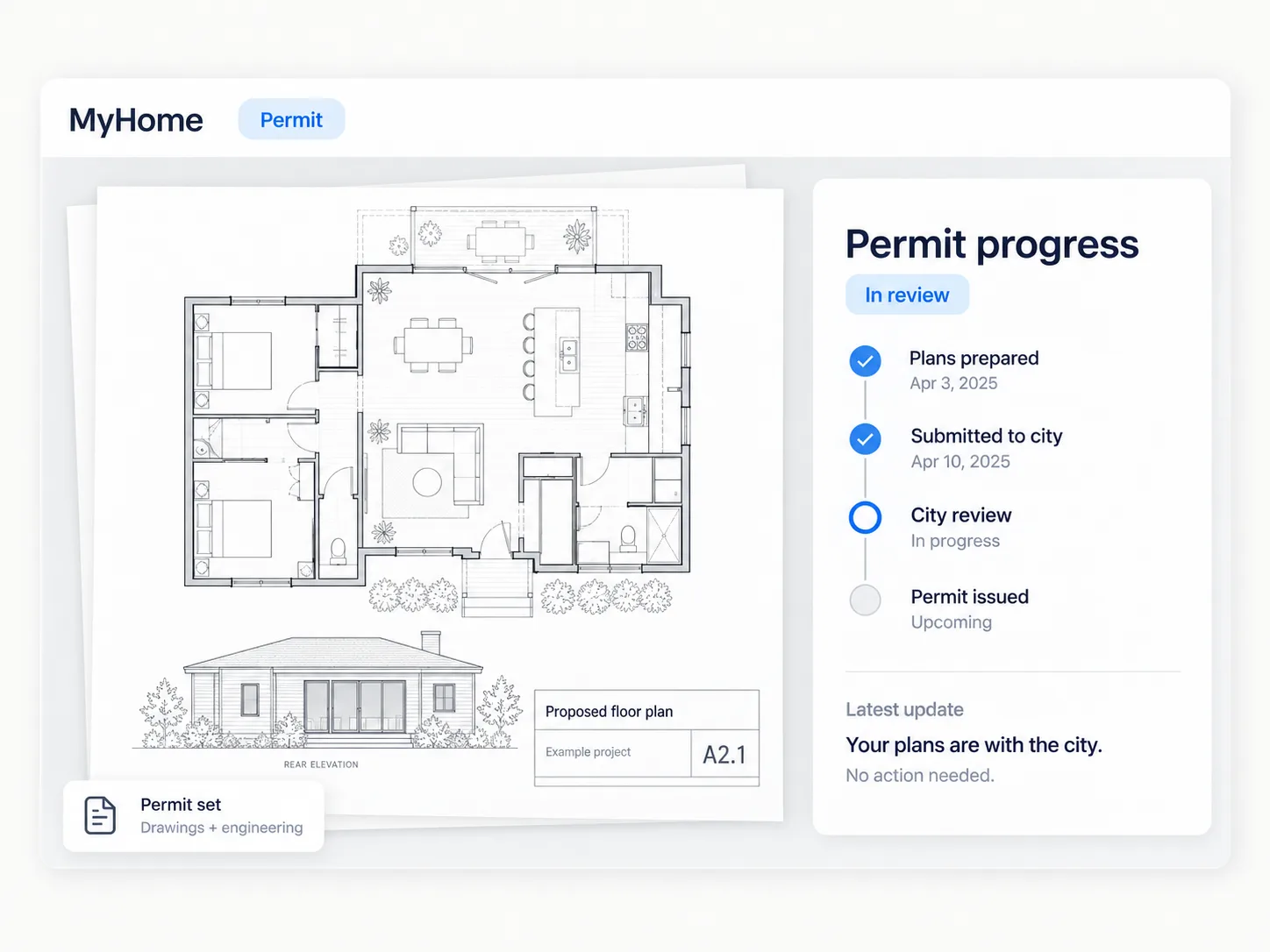
Task: Open the floor plan drawing thumbnail
Action: [437, 410]
